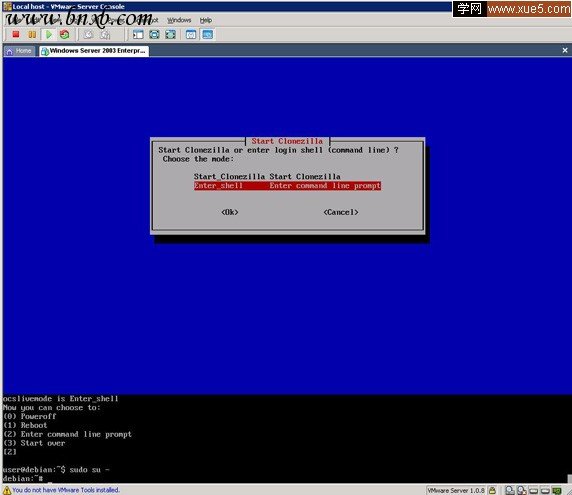Switch to the Home tab
572x495 pixels.
point(19,51)
